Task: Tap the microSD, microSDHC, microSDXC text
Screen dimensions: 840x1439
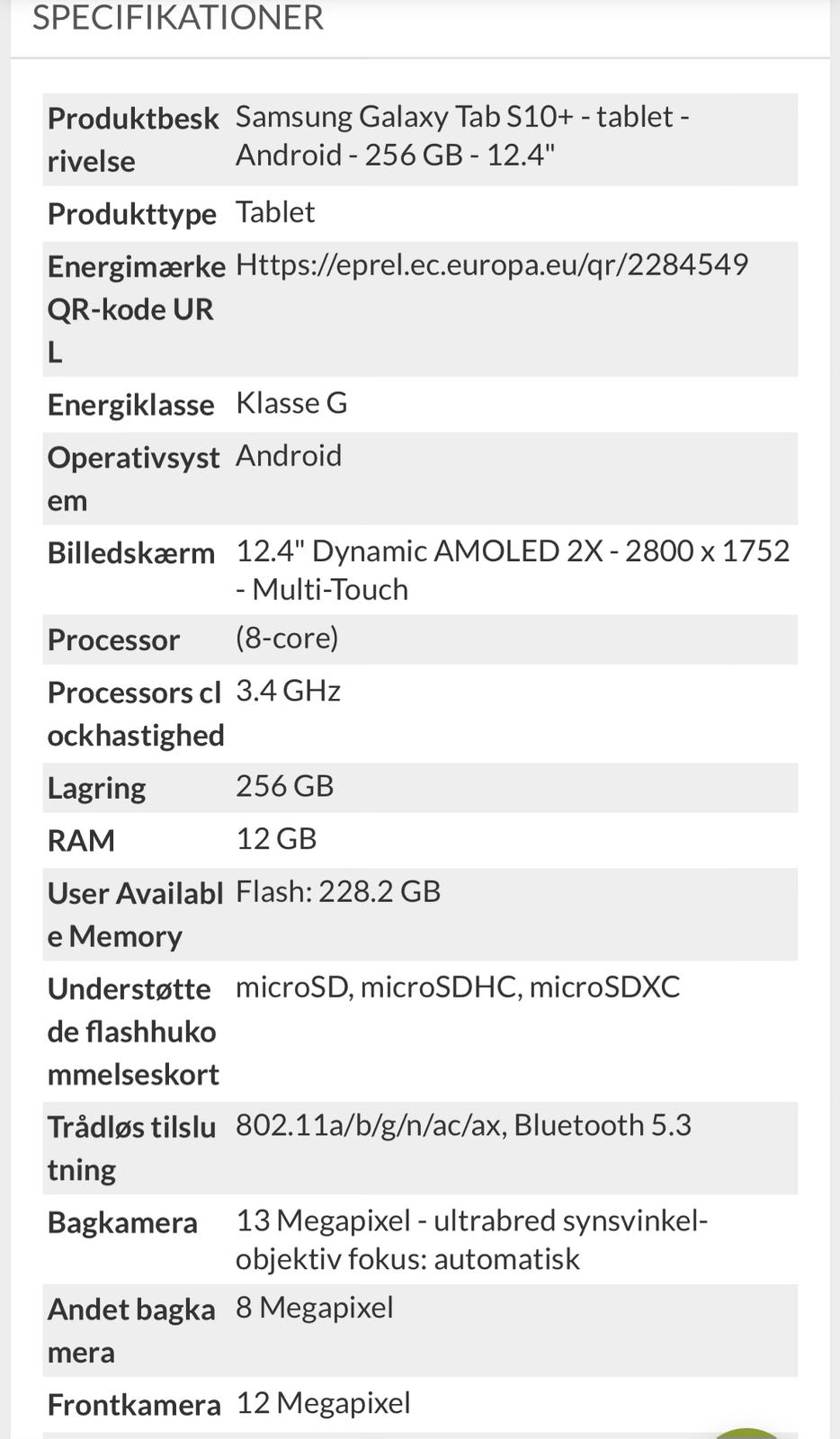Action: coord(458,987)
